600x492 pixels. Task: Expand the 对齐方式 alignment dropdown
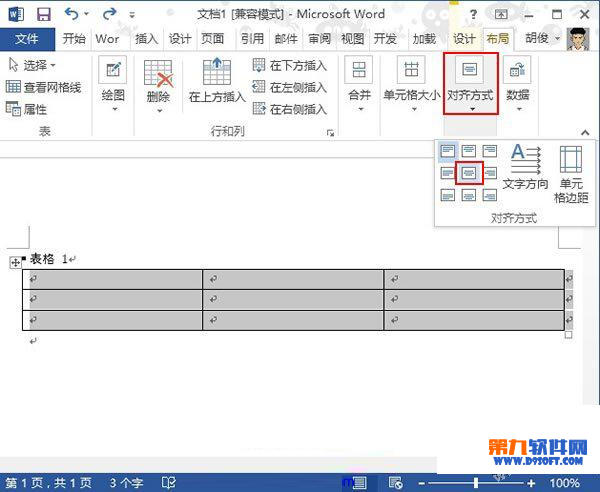(x=470, y=84)
